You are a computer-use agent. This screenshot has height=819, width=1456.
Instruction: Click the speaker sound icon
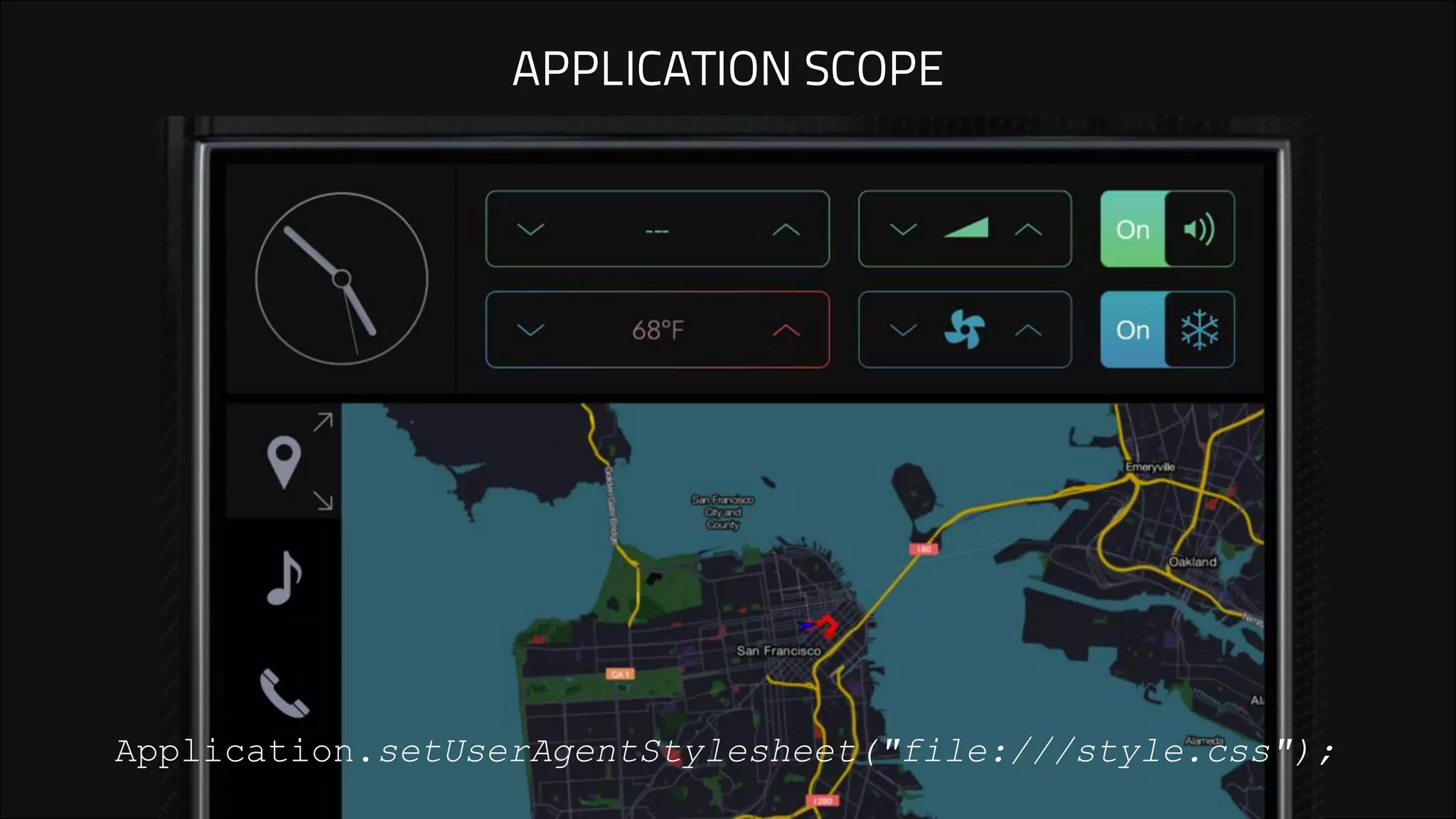point(1199,230)
